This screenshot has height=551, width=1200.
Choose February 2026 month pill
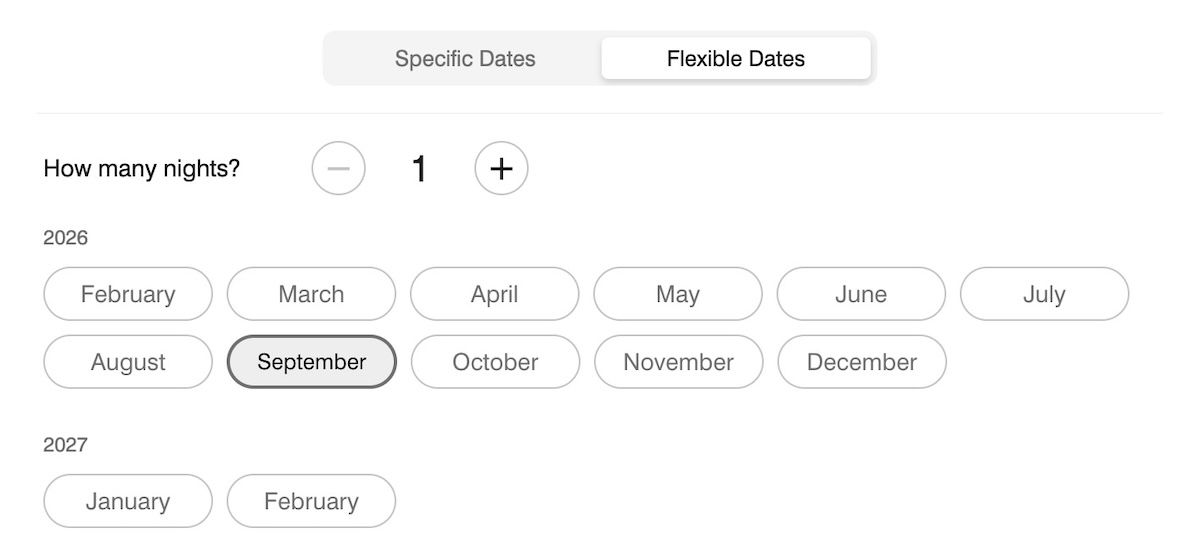click(x=128, y=294)
